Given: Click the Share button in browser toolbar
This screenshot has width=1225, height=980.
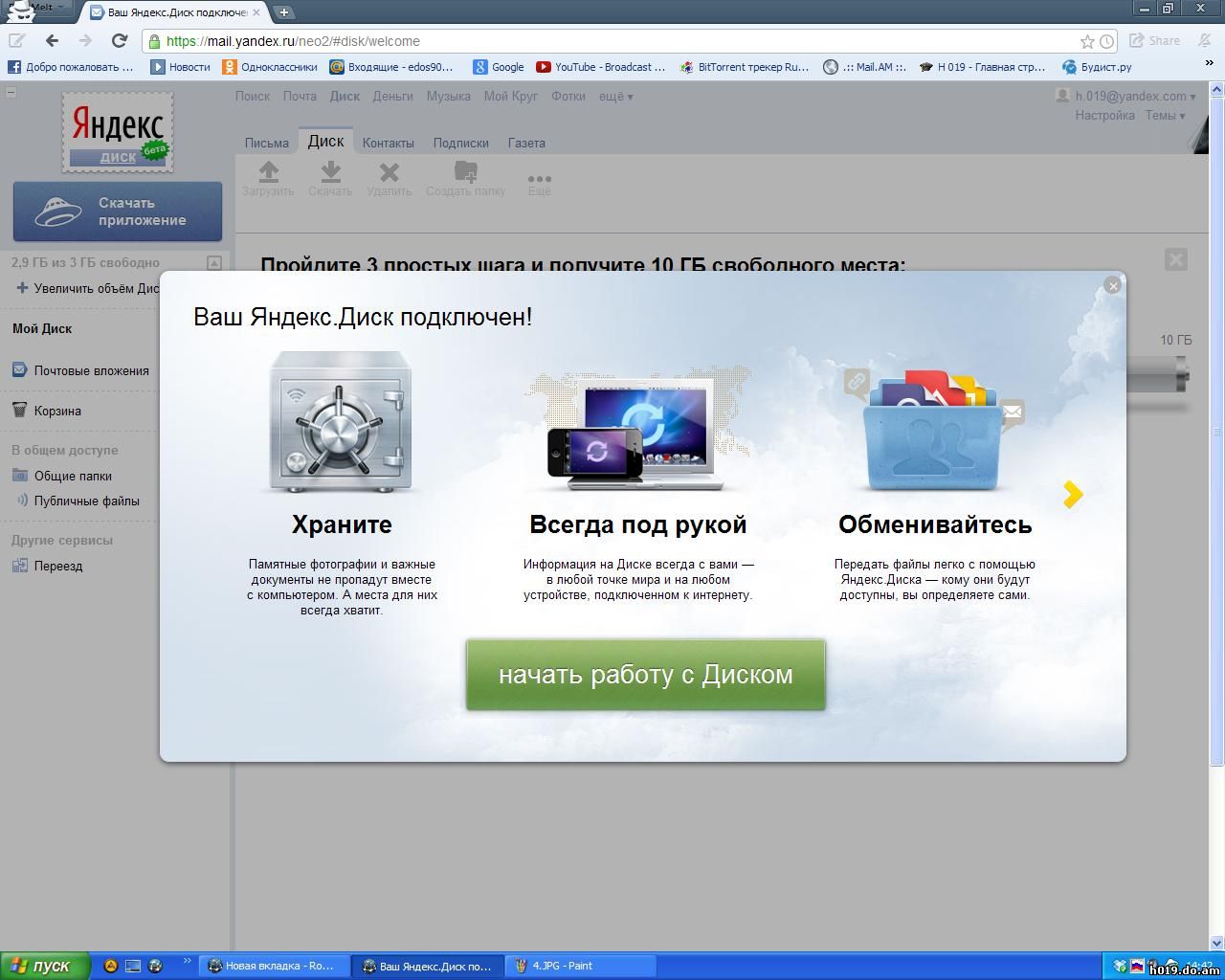Looking at the screenshot, I should pos(1154,40).
